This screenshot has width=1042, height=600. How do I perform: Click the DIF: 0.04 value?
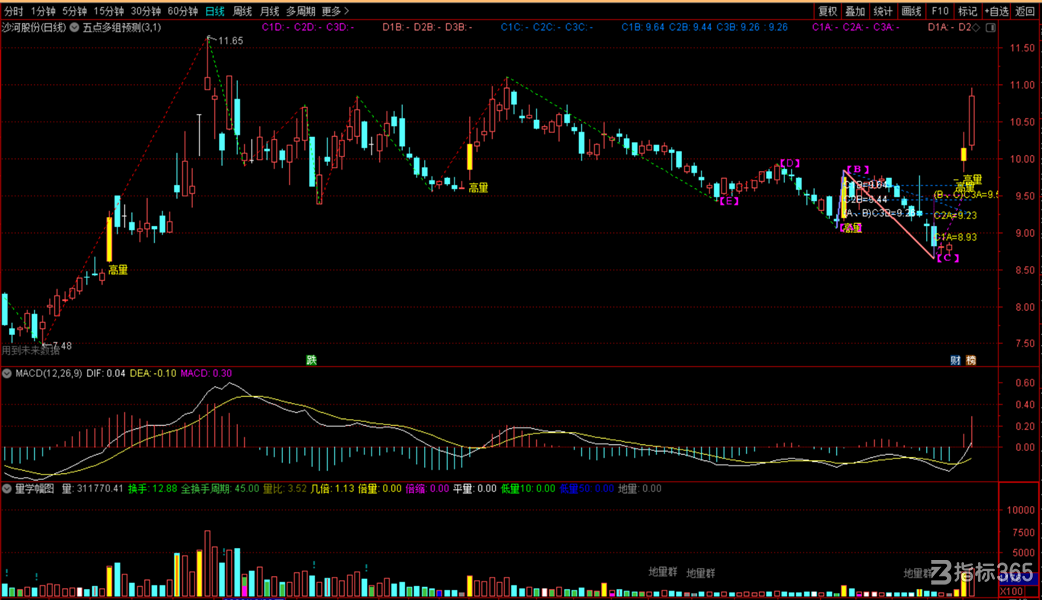pyautogui.click(x=106, y=373)
